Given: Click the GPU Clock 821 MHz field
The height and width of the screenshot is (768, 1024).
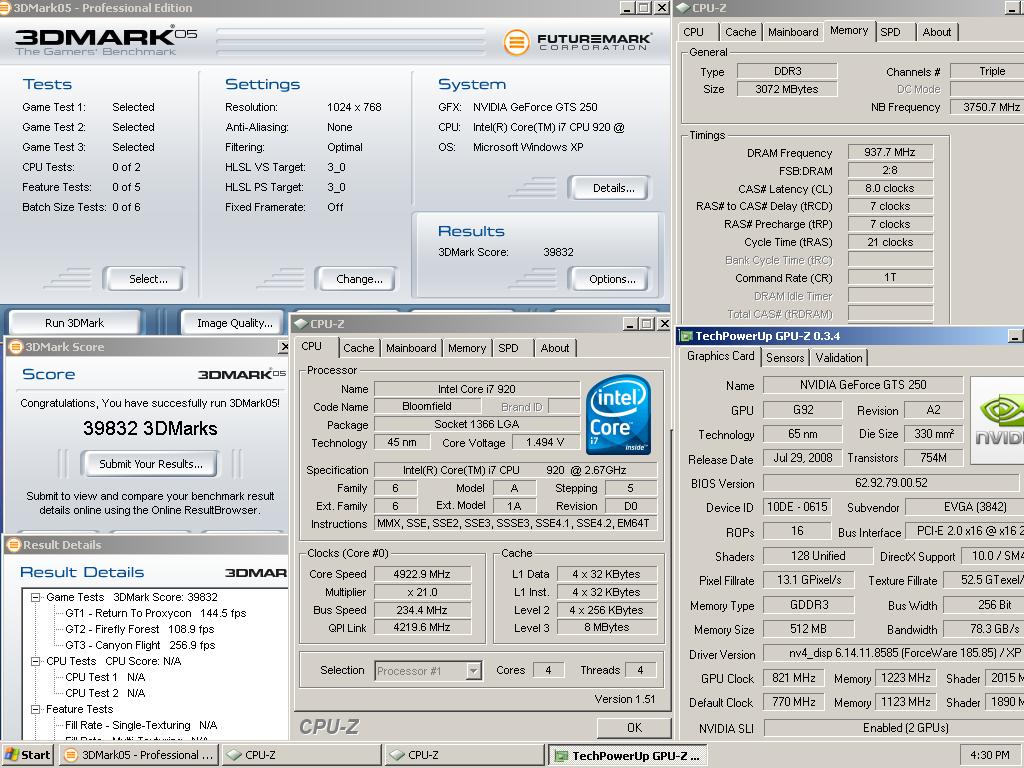Looking at the screenshot, I should (x=793, y=678).
